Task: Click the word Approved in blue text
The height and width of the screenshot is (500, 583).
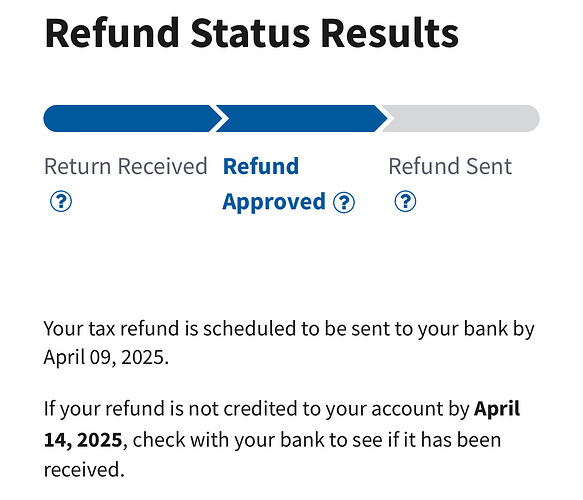Action: coord(274,202)
